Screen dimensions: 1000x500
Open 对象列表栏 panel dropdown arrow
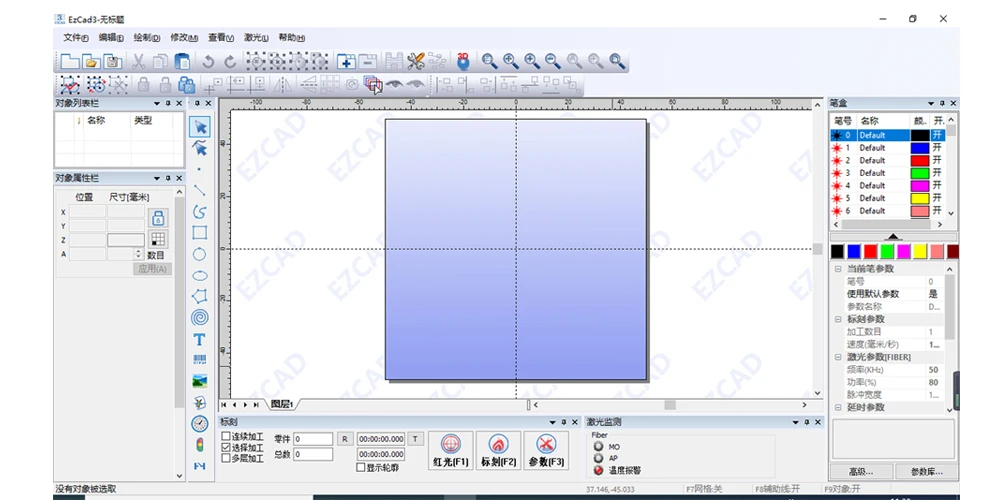156,103
